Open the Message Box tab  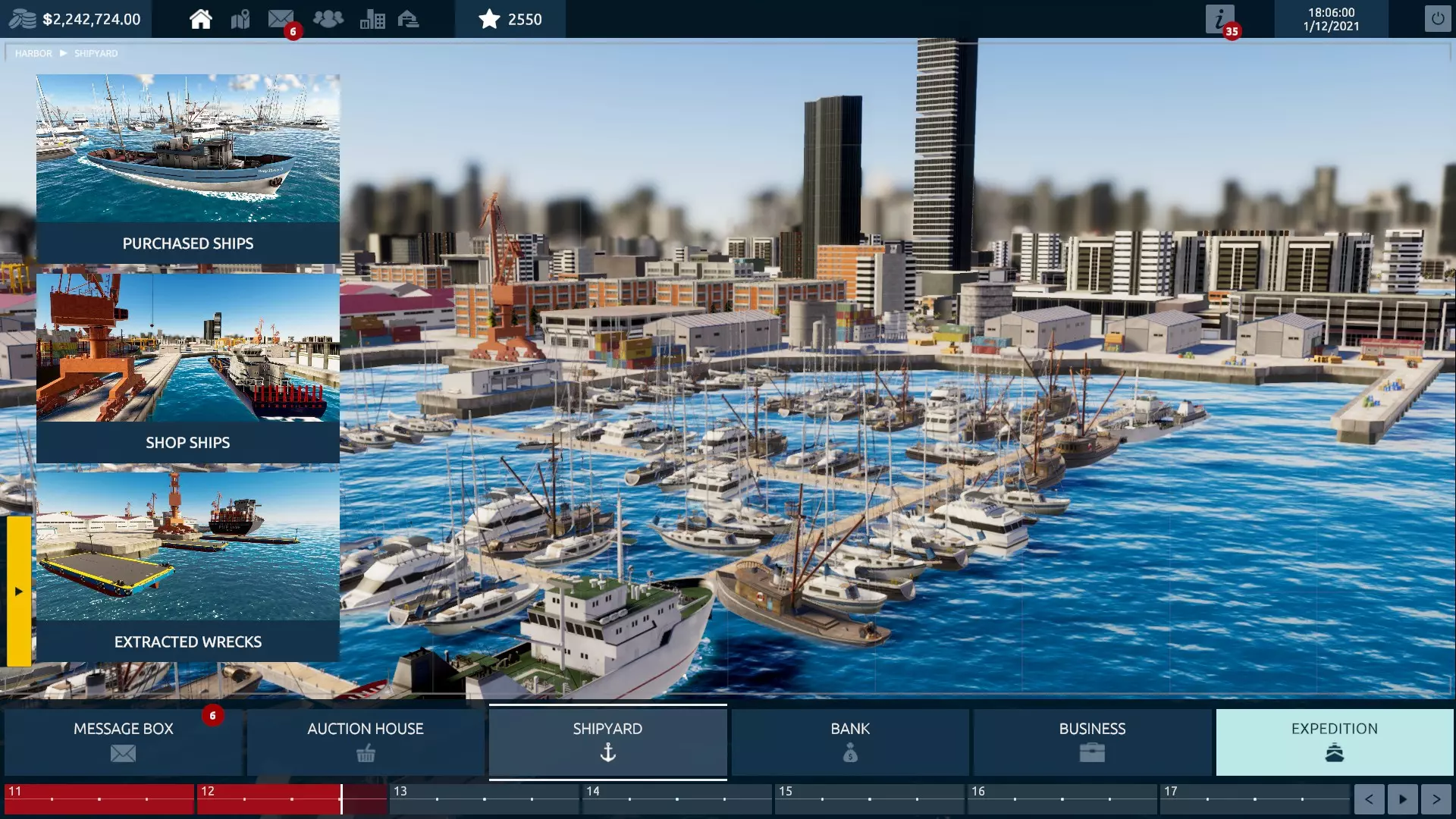tap(123, 741)
